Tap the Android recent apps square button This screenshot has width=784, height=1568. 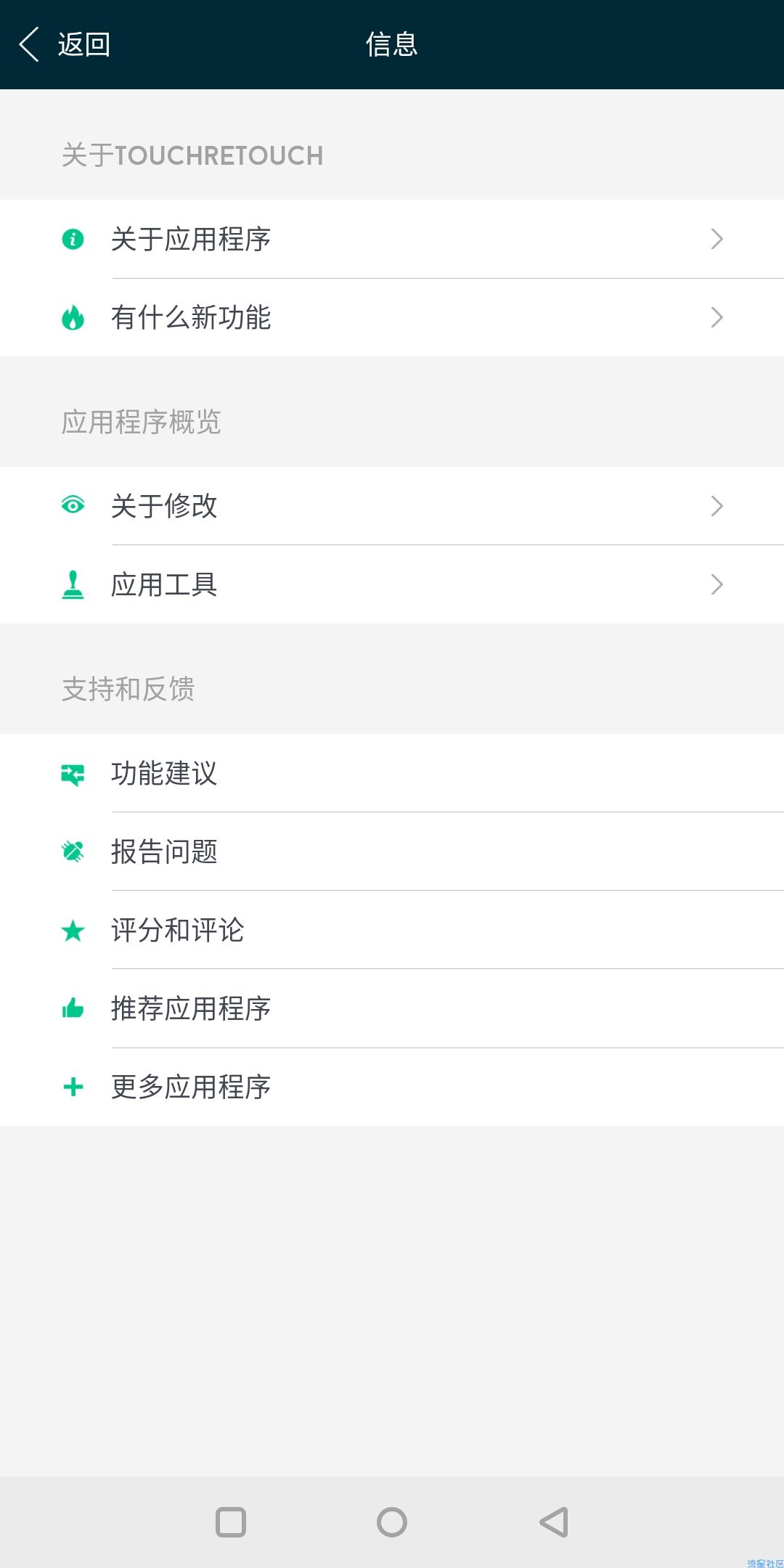pyautogui.click(x=231, y=1522)
